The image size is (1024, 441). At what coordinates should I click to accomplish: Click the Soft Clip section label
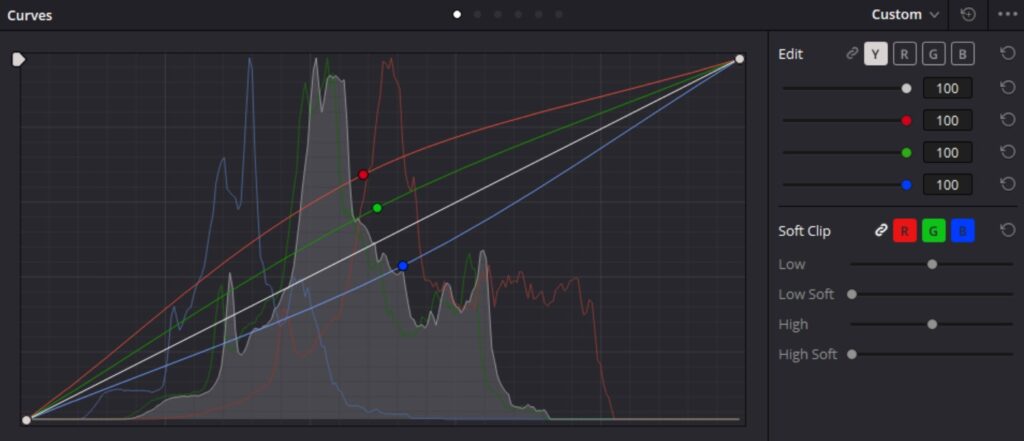[x=805, y=231]
